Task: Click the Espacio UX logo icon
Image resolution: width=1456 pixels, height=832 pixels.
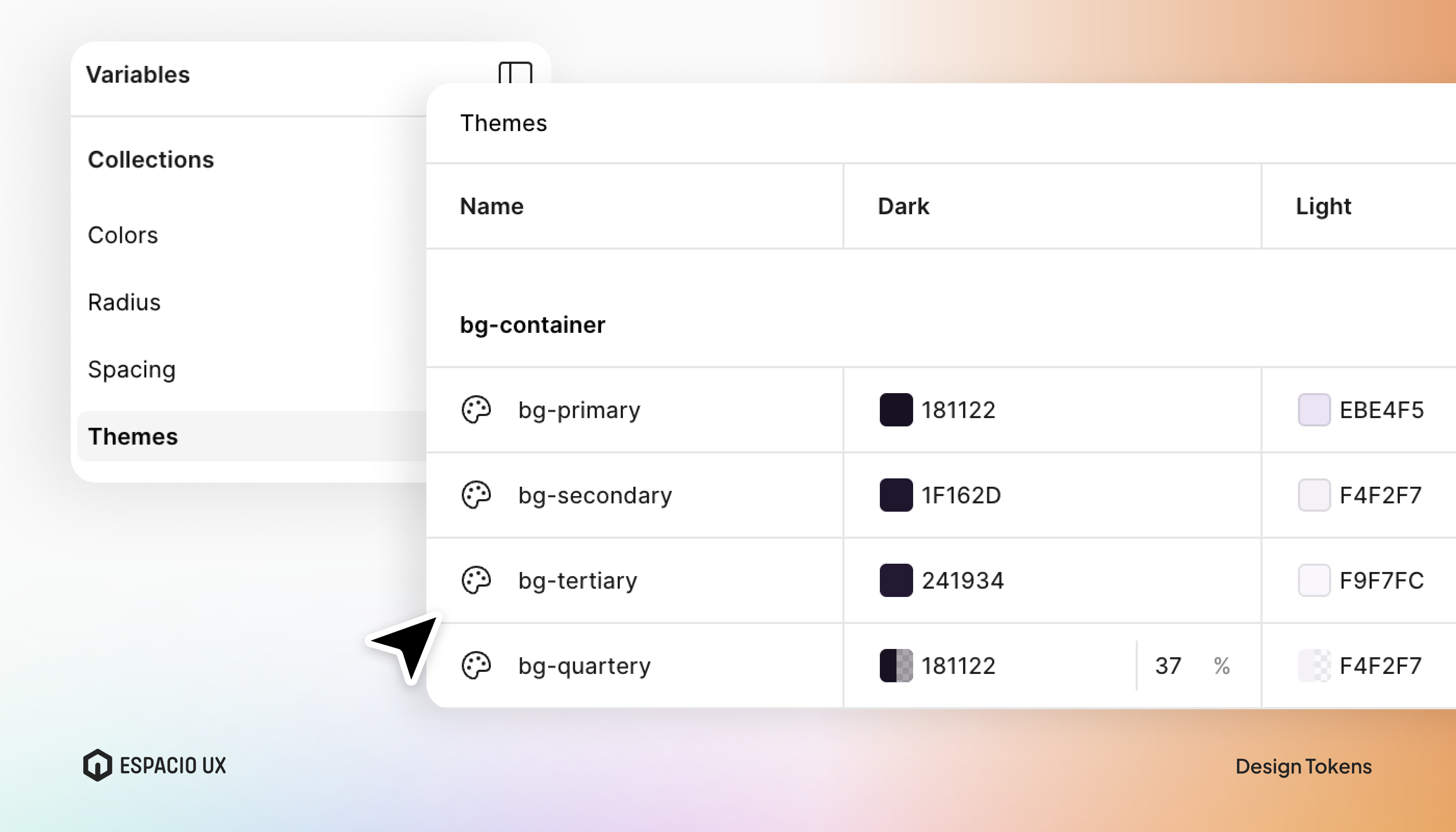Action: [98, 764]
